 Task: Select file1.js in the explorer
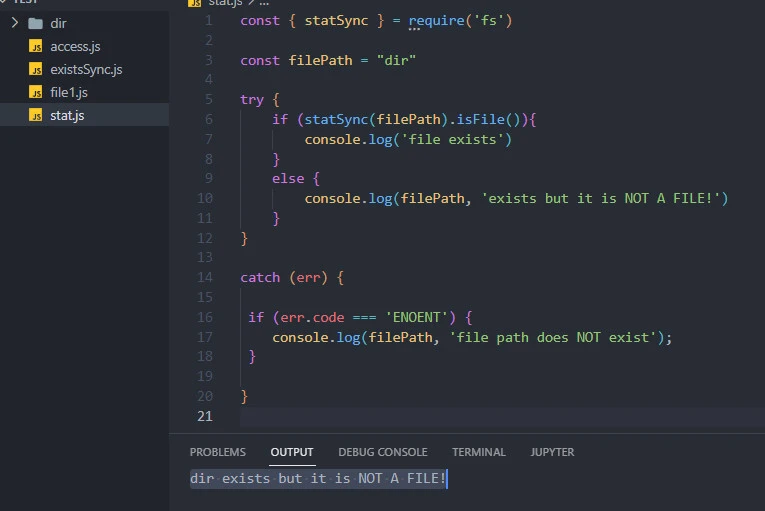click(x=69, y=92)
